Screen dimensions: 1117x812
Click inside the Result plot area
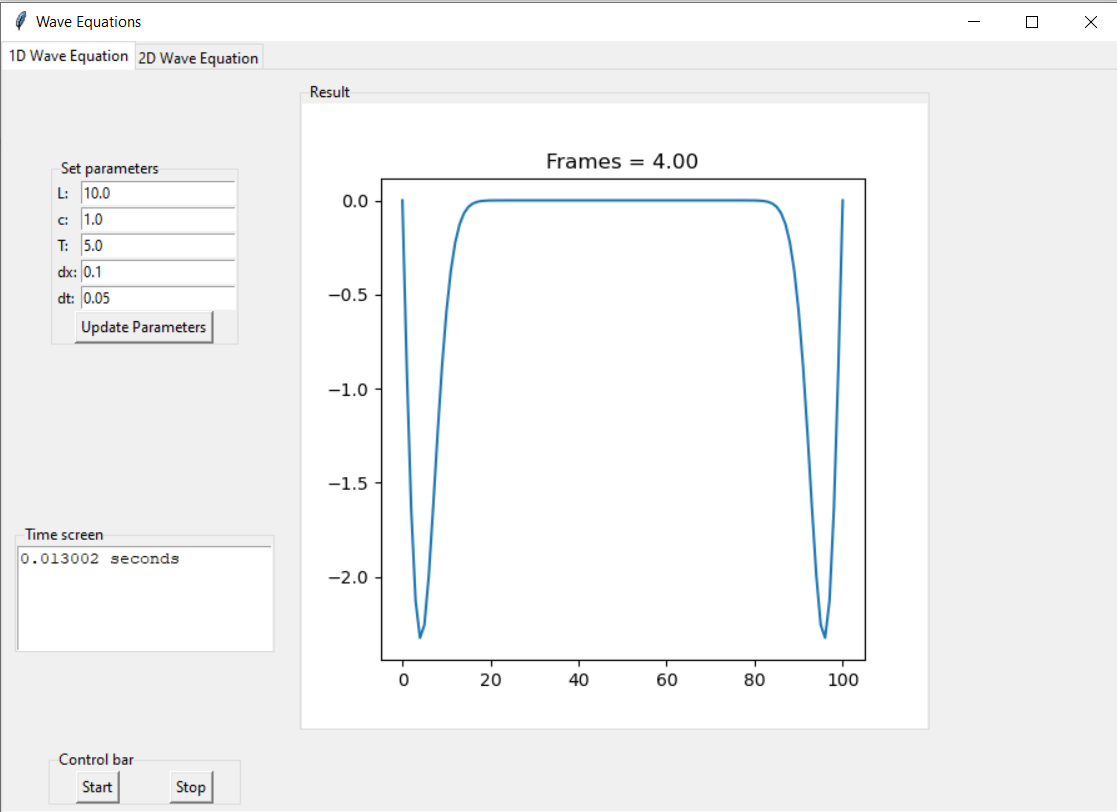622,420
